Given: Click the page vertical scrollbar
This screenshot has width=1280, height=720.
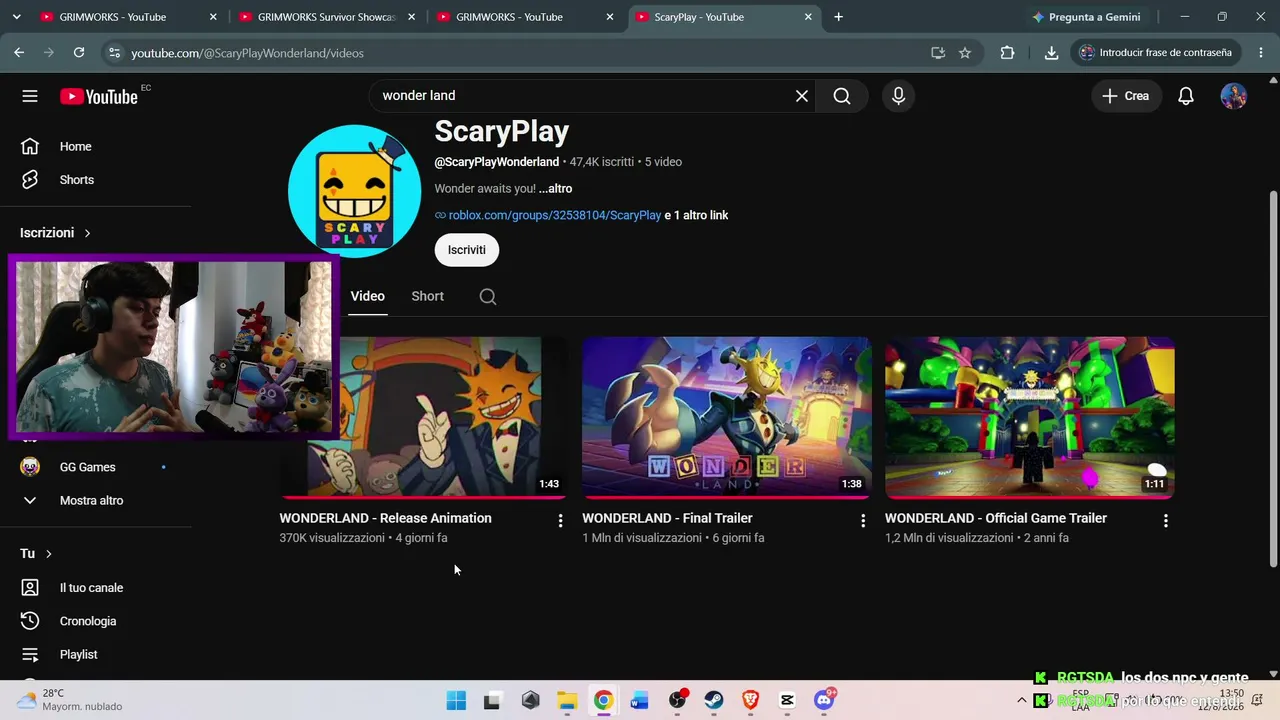Looking at the screenshot, I should [x=1273, y=380].
